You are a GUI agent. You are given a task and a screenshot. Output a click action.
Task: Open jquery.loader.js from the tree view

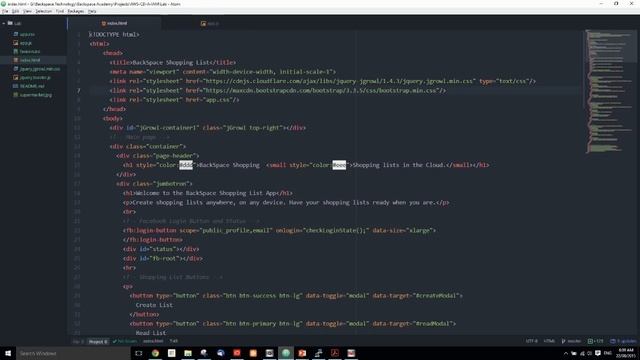[35, 78]
